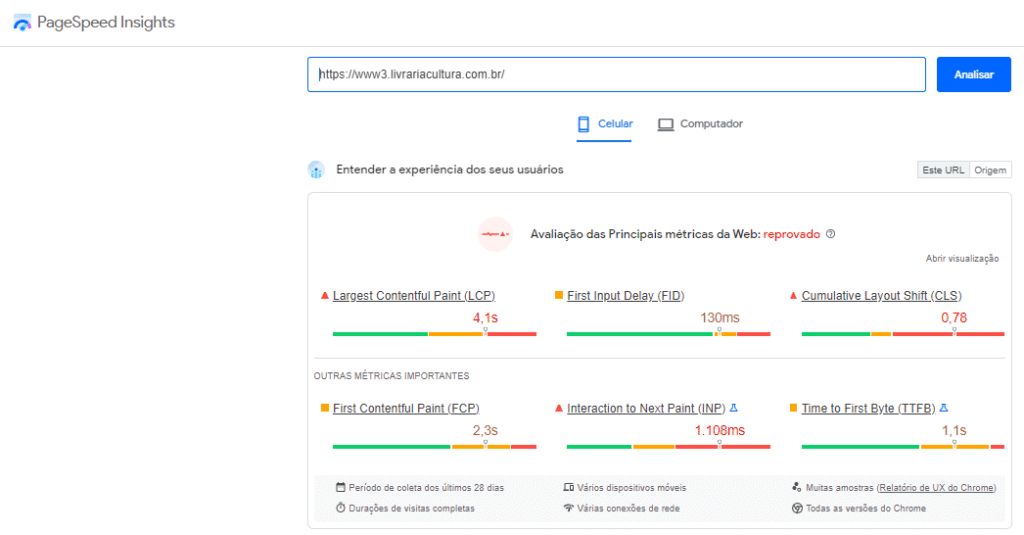Click the calendar icon for collection period
The image size is (1024, 535).
pos(341,488)
